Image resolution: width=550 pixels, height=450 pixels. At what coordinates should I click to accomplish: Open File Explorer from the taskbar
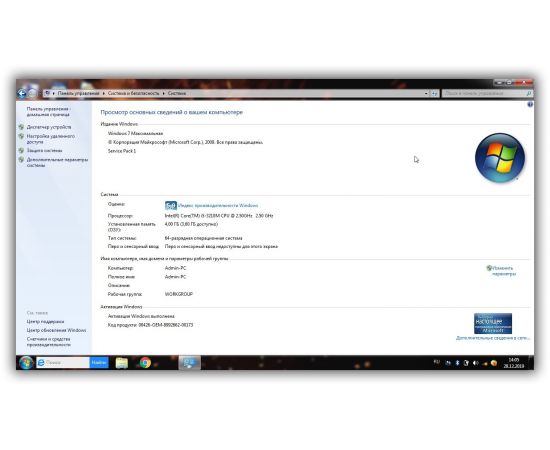point(122,363)
